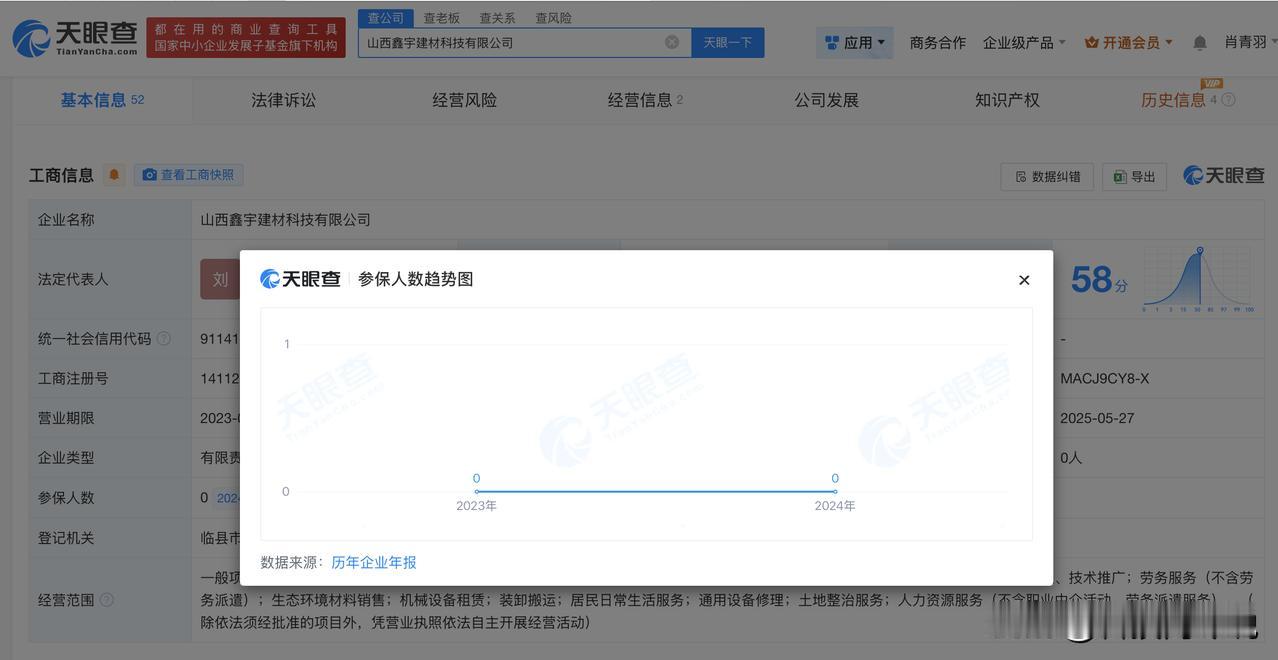Switch to 历史信息 VIP tab

pos(1179,100)
